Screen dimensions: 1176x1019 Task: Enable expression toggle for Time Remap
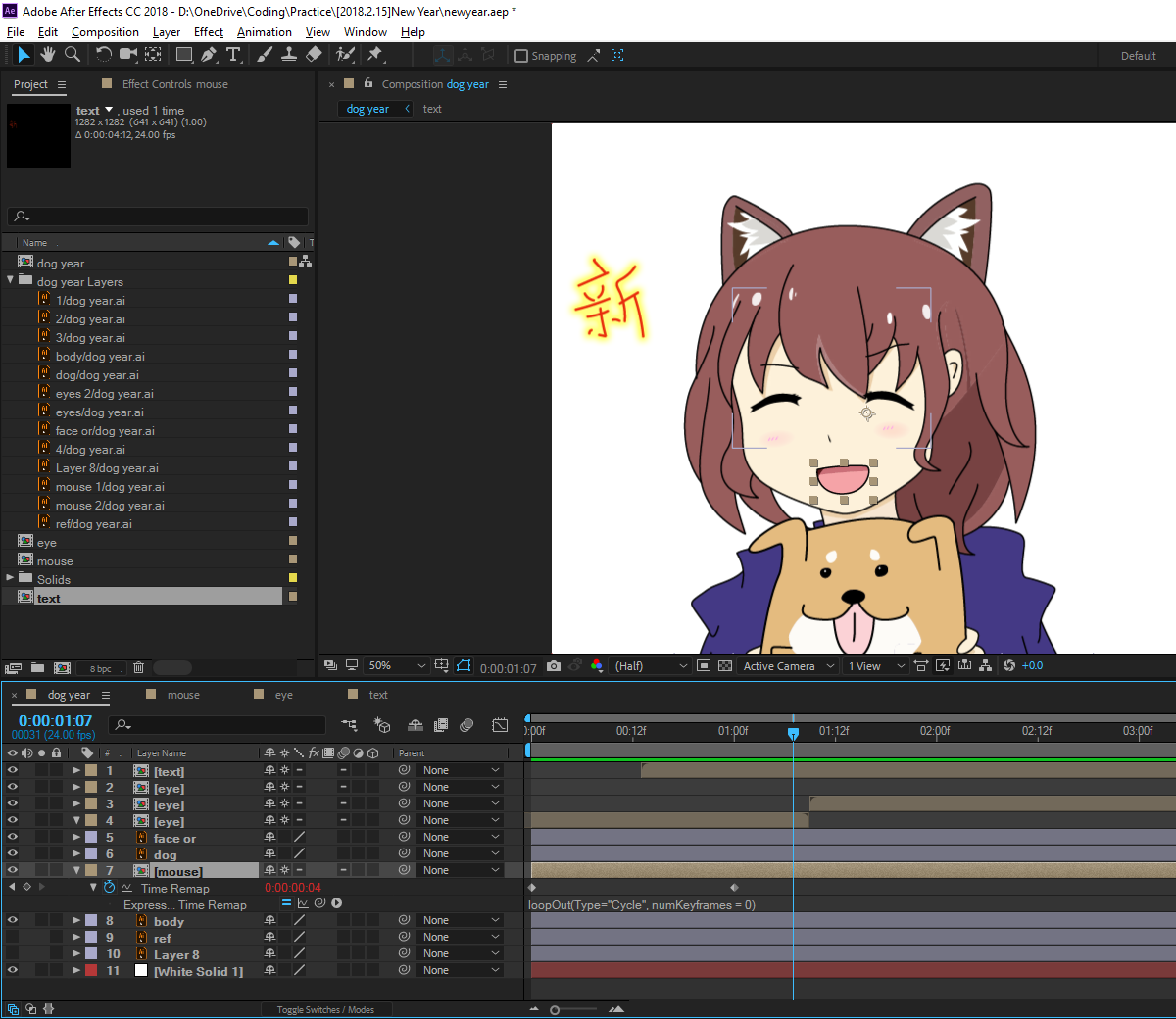coord(286,903)
